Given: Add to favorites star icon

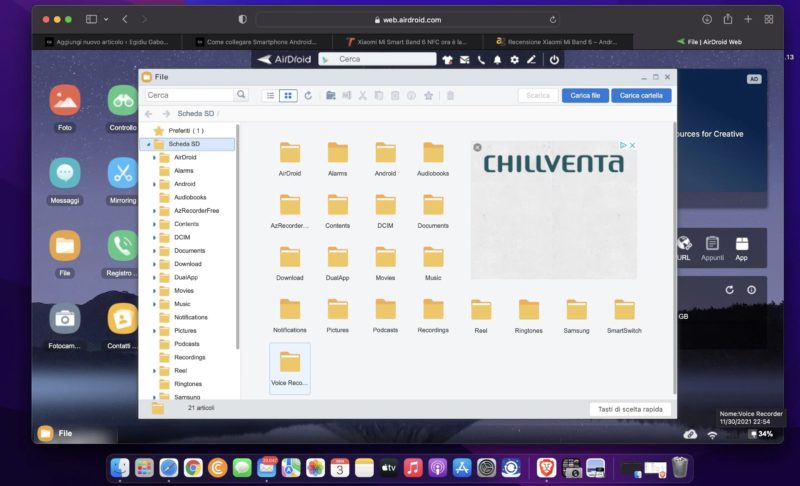Looking at the screenshot, I should coord(428,95).
